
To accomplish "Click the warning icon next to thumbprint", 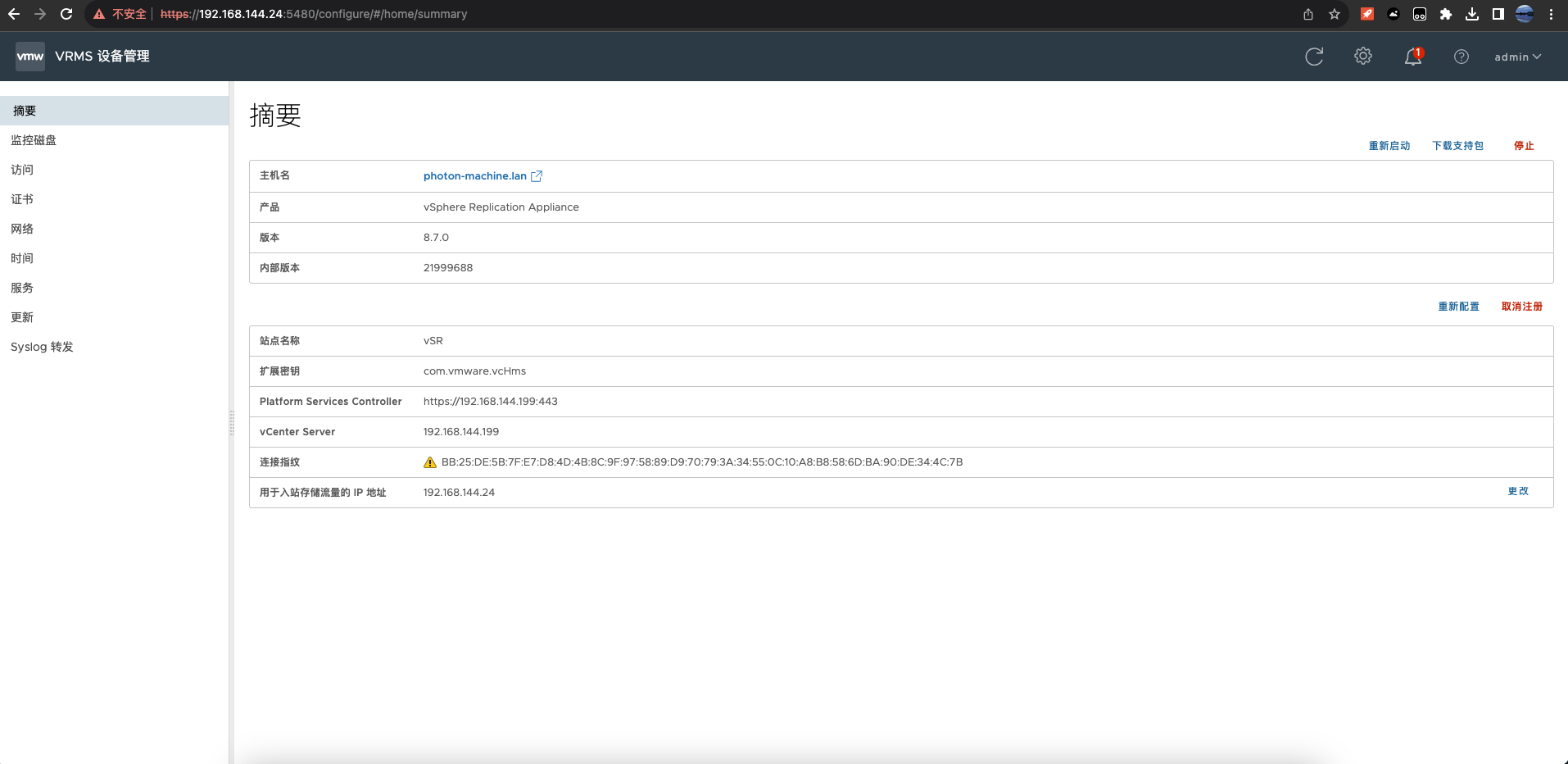I will point(430,462).
